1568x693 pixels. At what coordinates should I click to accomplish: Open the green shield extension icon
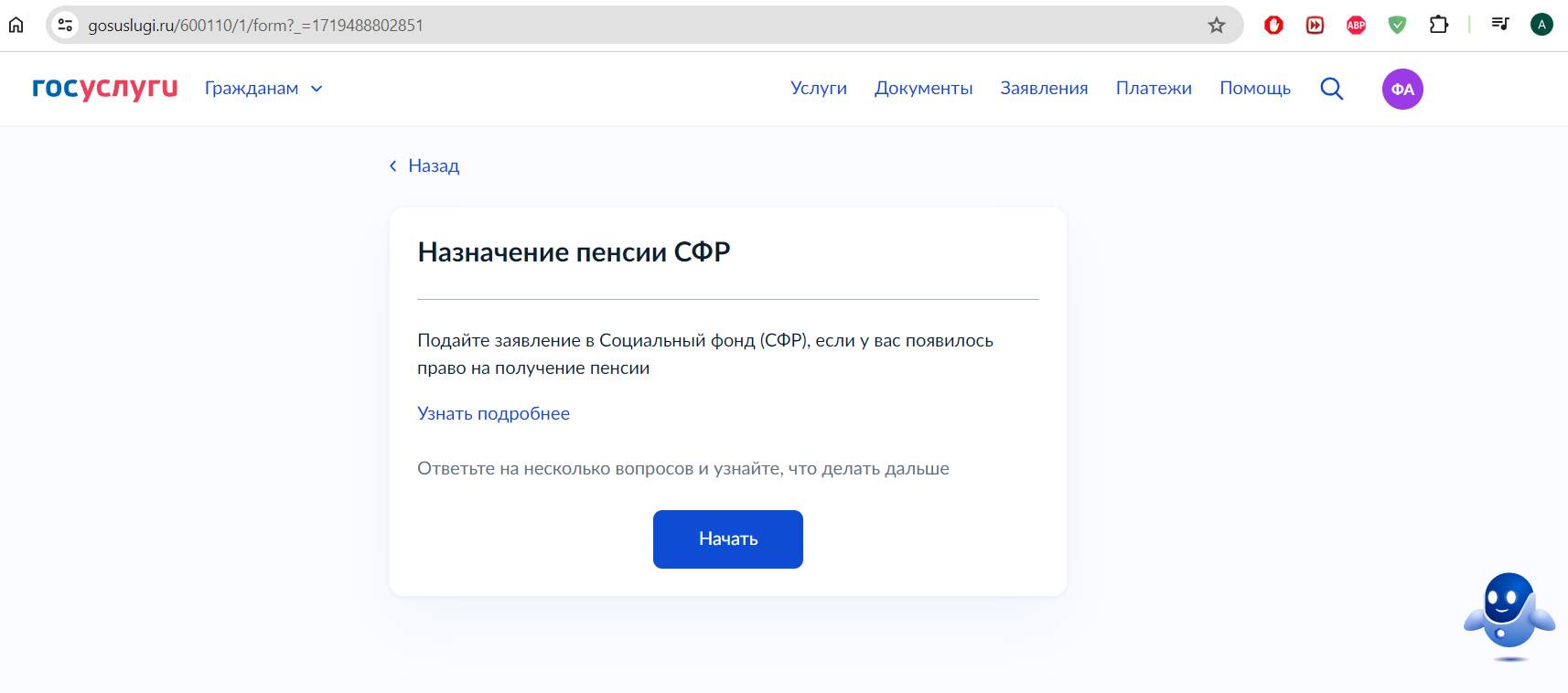point(1397,26)
